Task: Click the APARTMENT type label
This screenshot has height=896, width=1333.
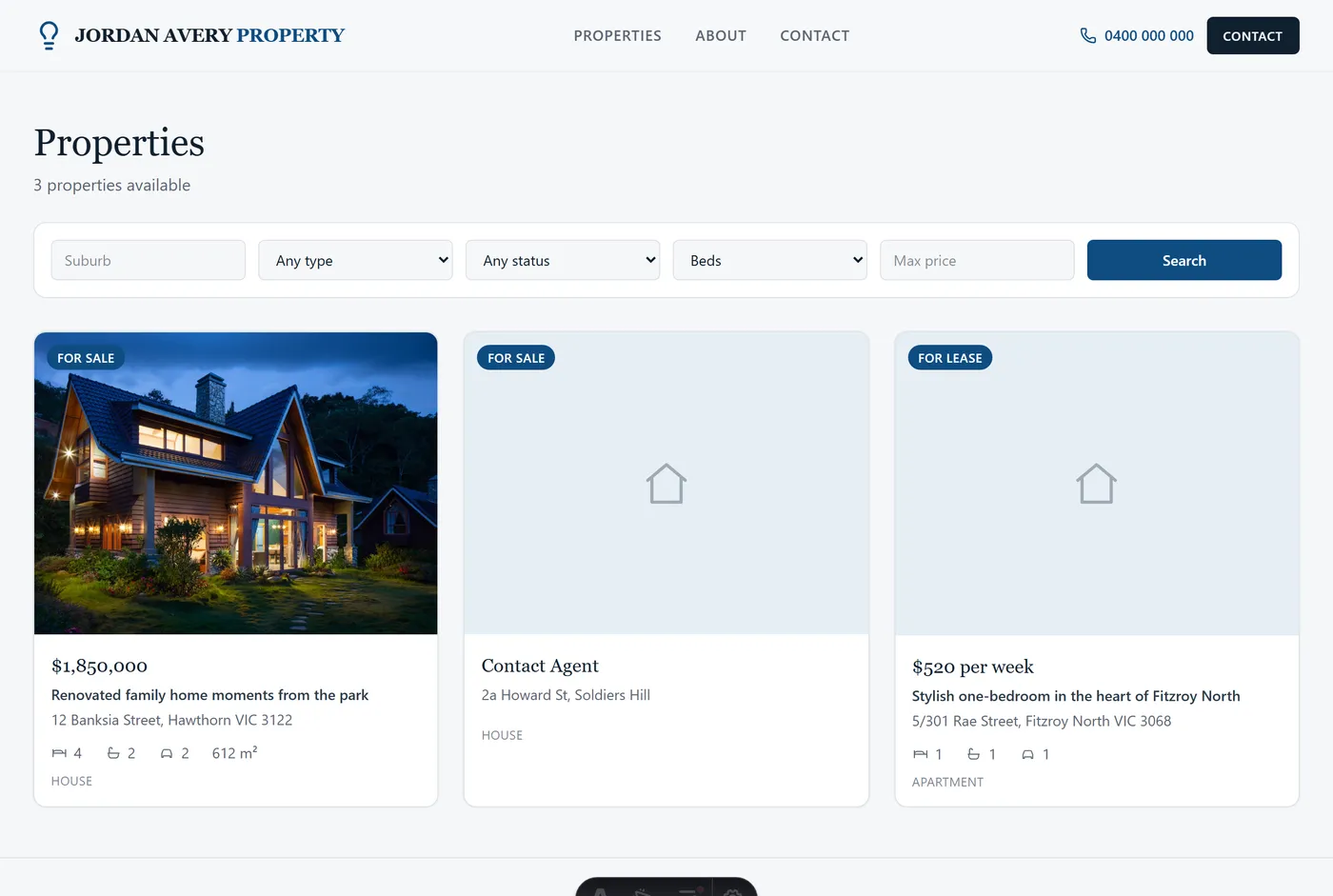Action: (947, 782)
